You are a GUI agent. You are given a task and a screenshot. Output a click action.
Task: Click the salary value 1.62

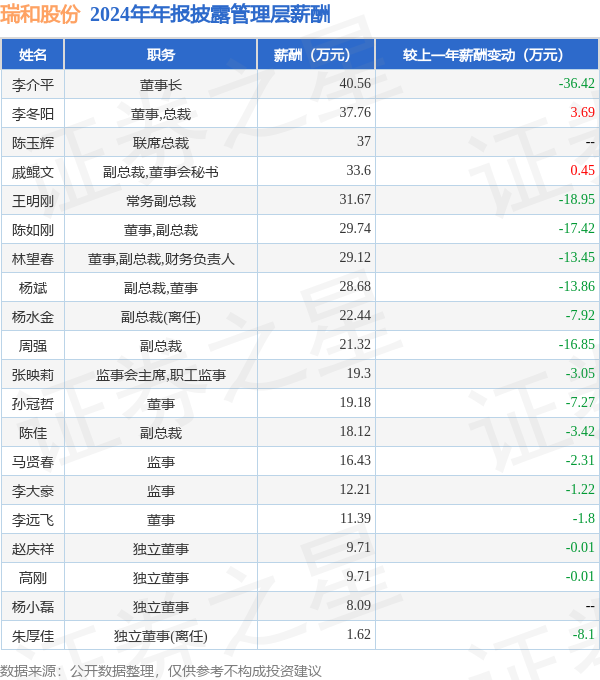click(359, 634)
